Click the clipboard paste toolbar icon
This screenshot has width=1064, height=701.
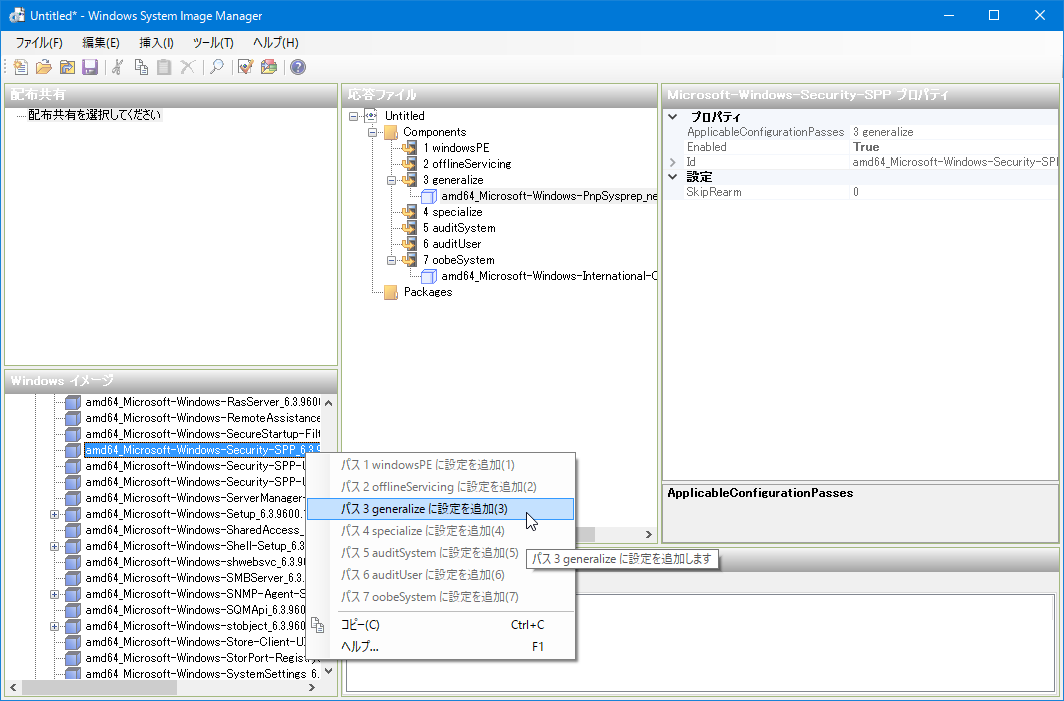tap(164, 67)
